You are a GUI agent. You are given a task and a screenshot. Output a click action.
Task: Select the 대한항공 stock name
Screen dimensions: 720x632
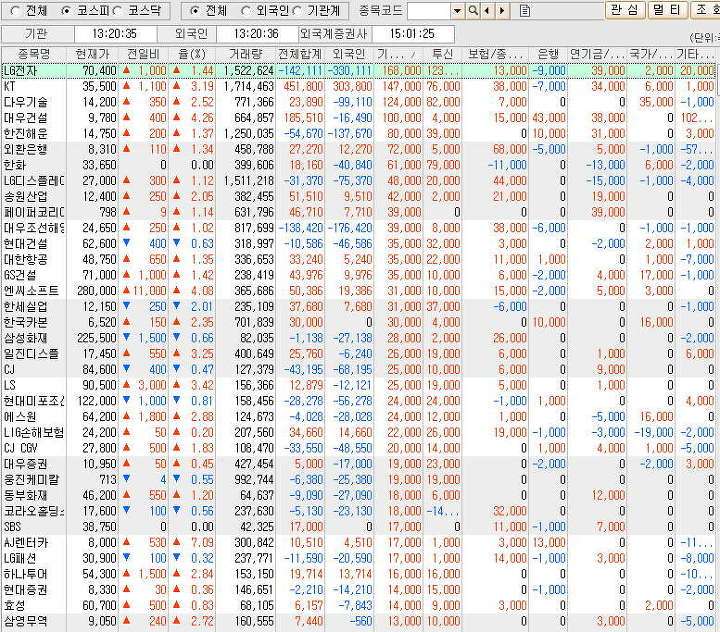point(26,260)
